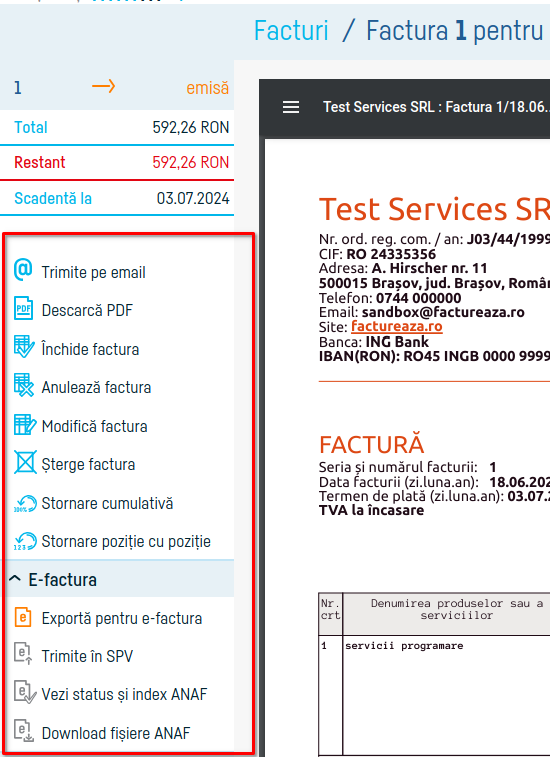550x757 pixels.
Task: Click the Scadentă la date 03.07.2024
Action: point(193,198)
